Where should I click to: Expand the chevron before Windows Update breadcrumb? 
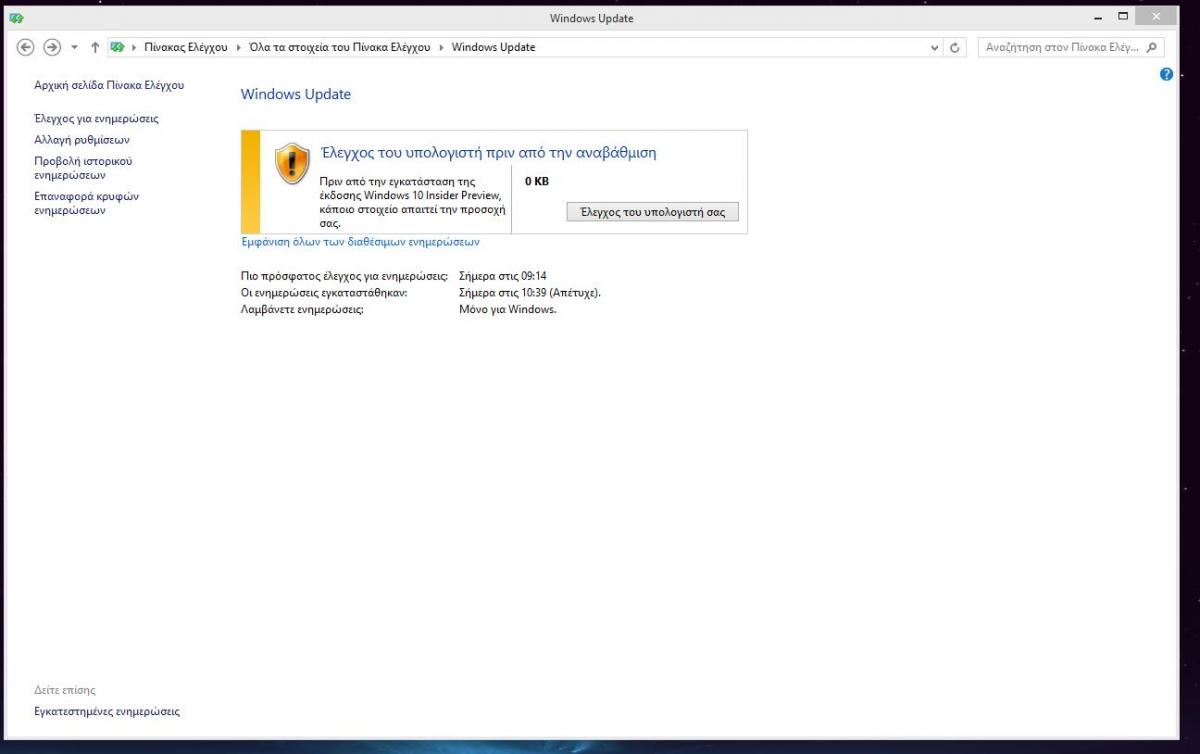441,47
